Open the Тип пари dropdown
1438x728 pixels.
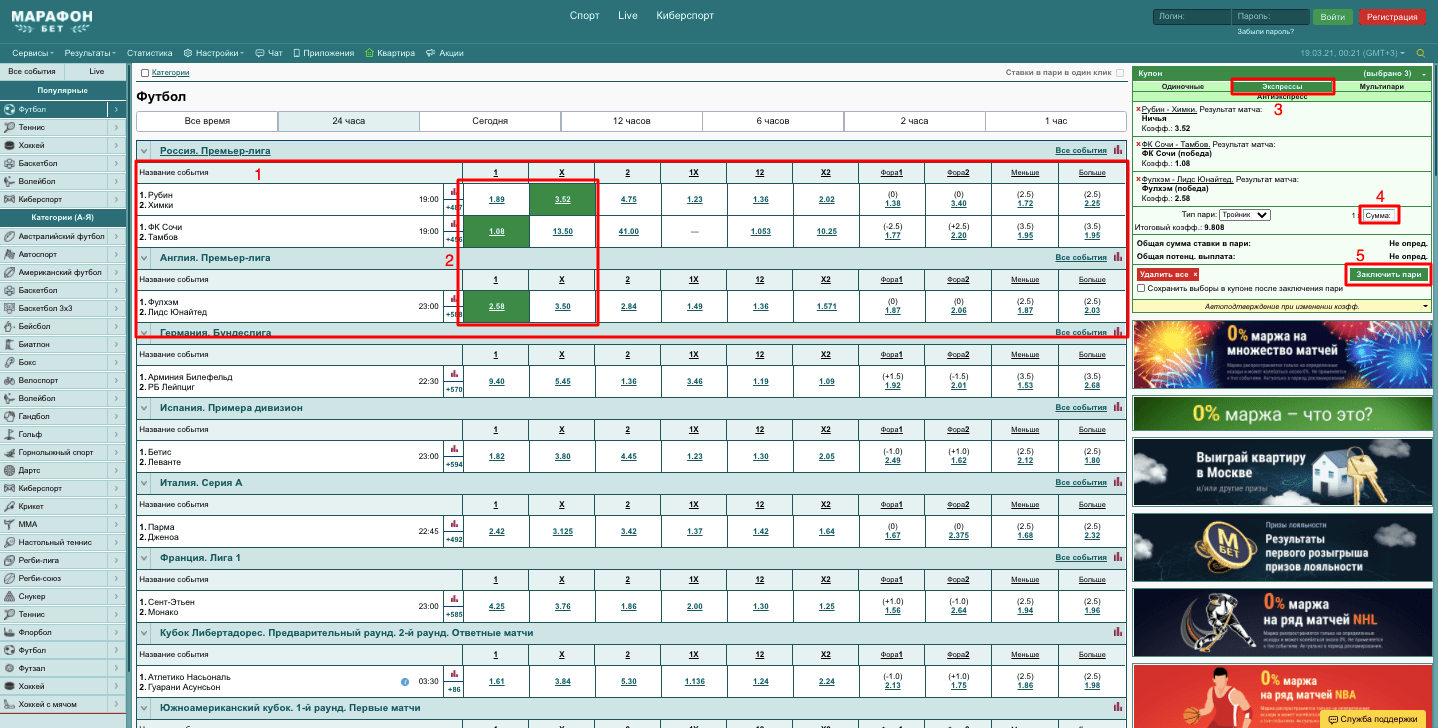(x=1245, y=215)
